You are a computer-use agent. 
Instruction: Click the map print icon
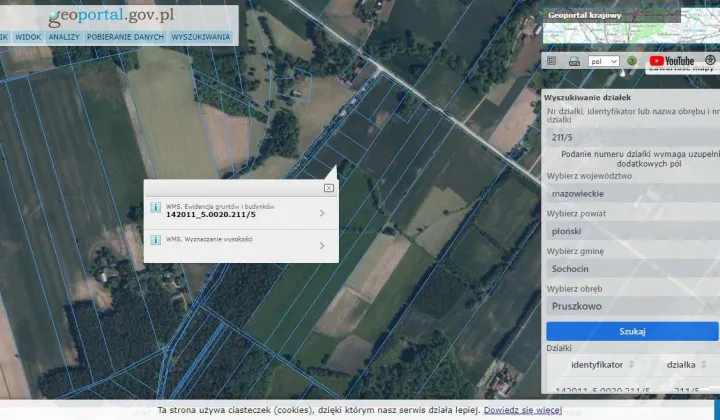click(574, 61)
